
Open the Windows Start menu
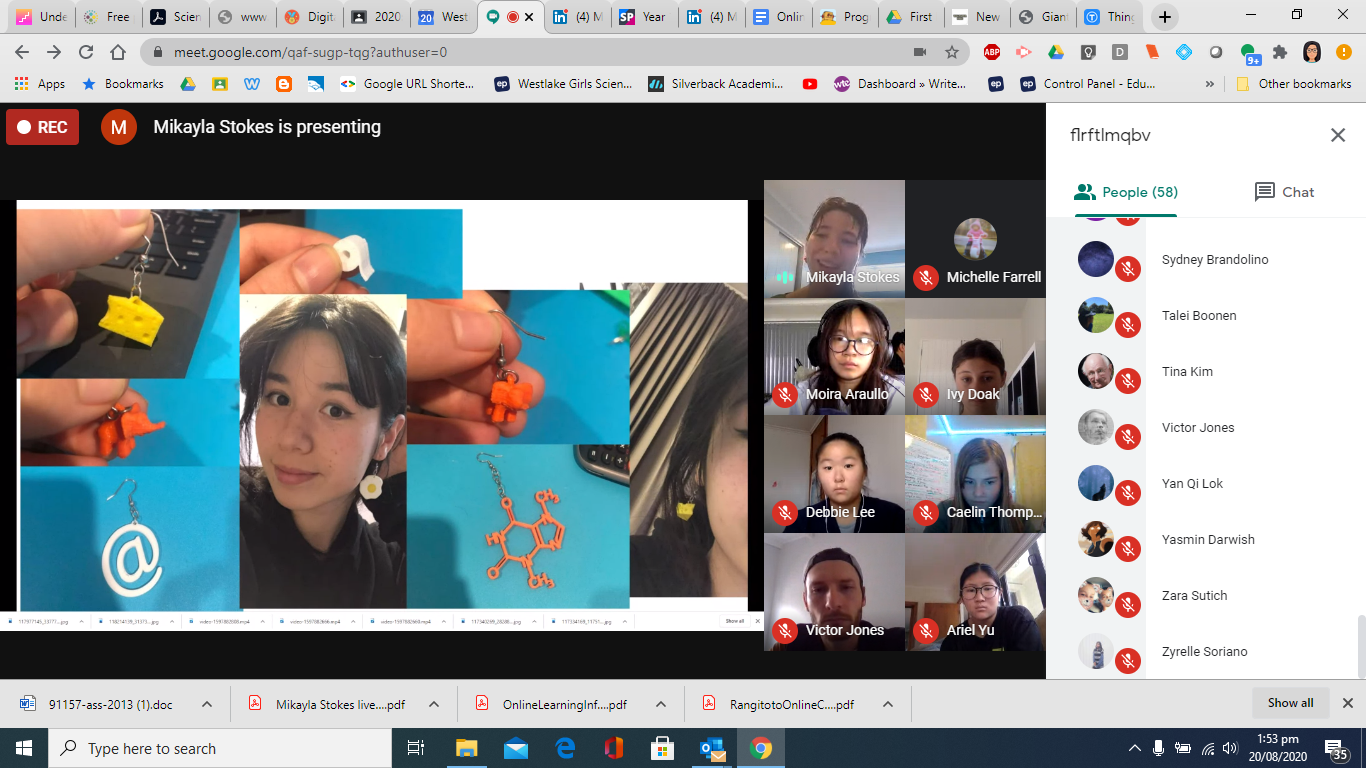pos(24,748)
